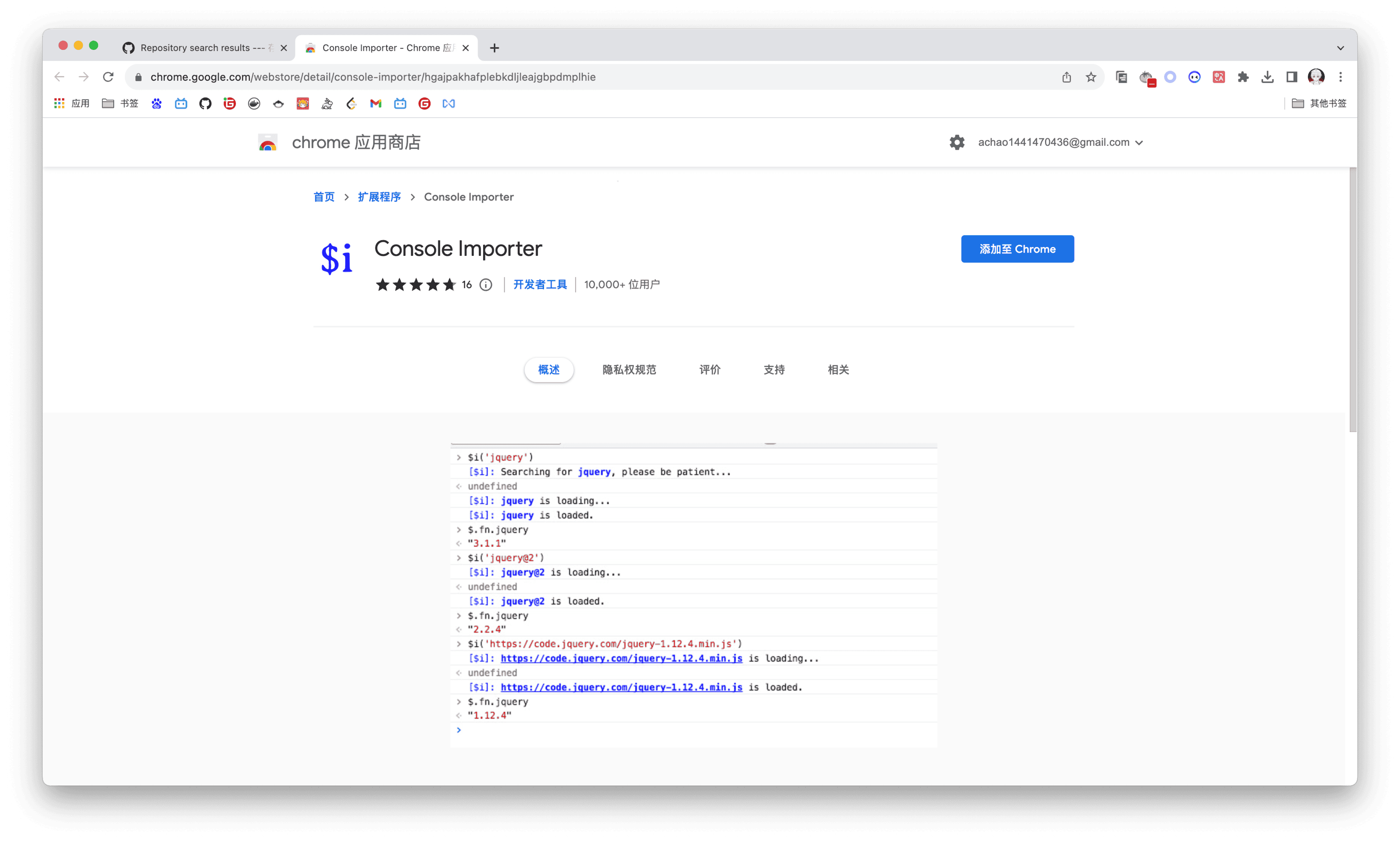Open Chrome Web Store settings gear
The height and width of the screenshot is (842, 1400).
click(957, 143)
